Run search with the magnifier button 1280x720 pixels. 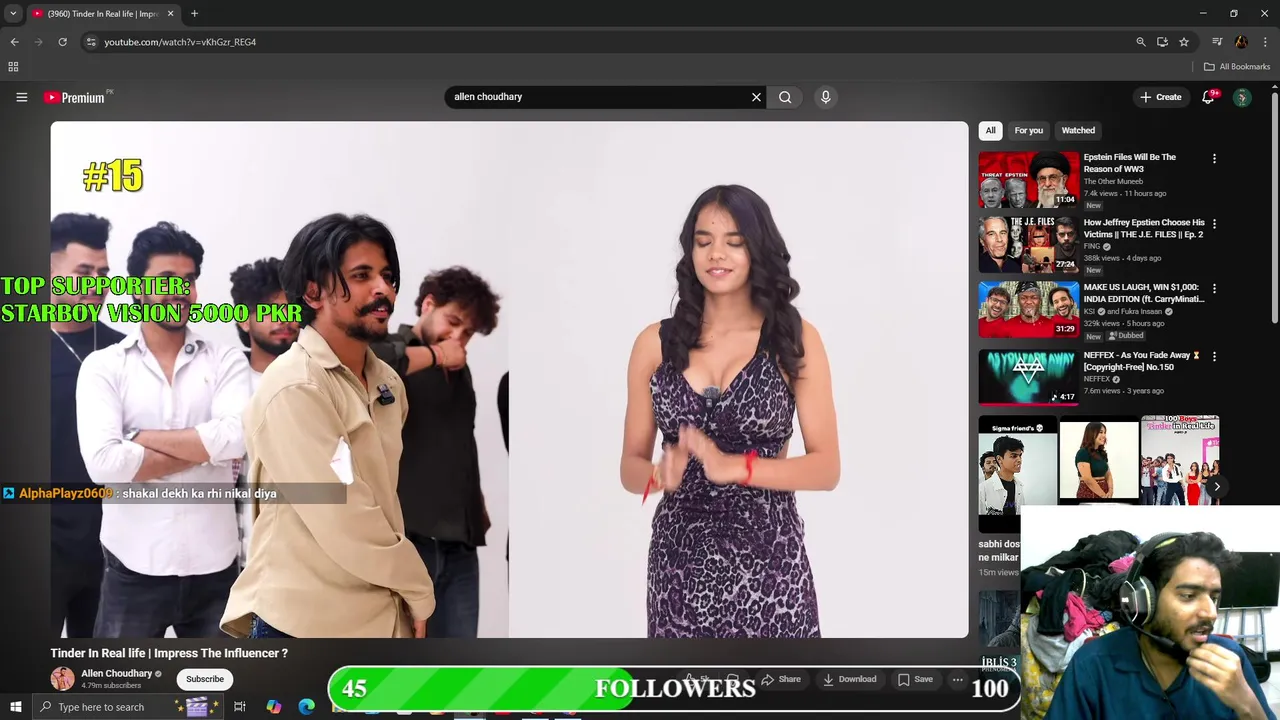785,97
